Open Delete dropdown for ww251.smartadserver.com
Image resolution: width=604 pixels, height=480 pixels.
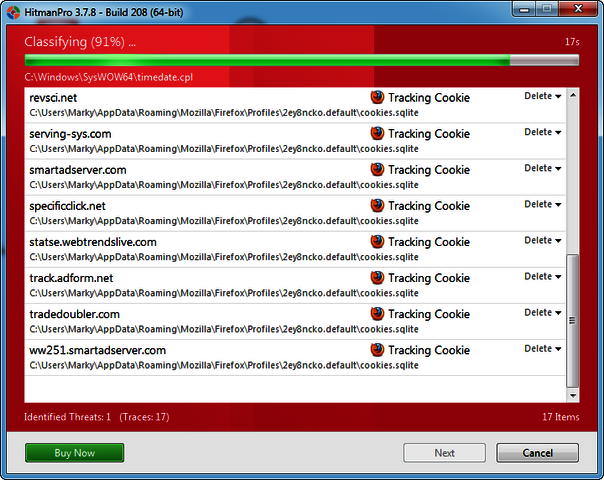click(x=542, y=349)
